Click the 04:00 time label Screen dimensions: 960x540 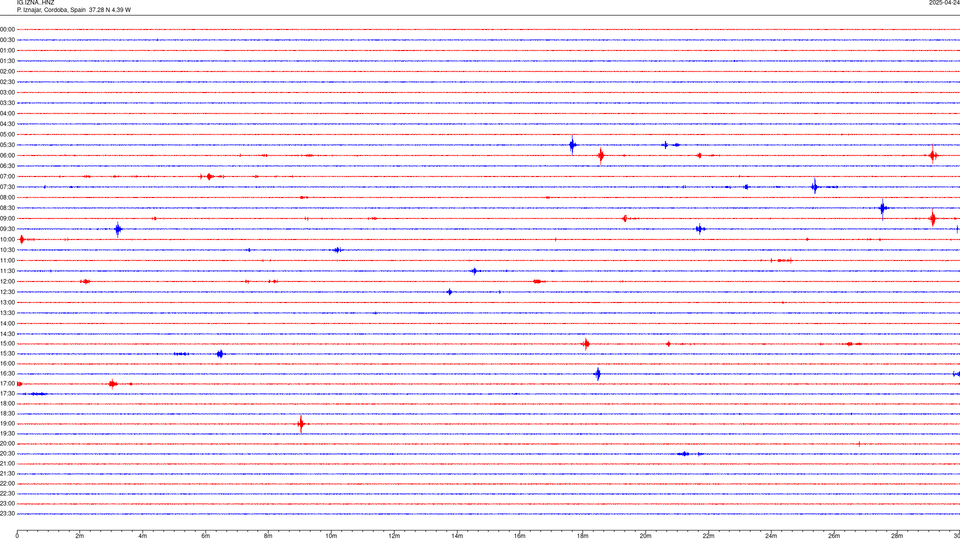(7, 113)
